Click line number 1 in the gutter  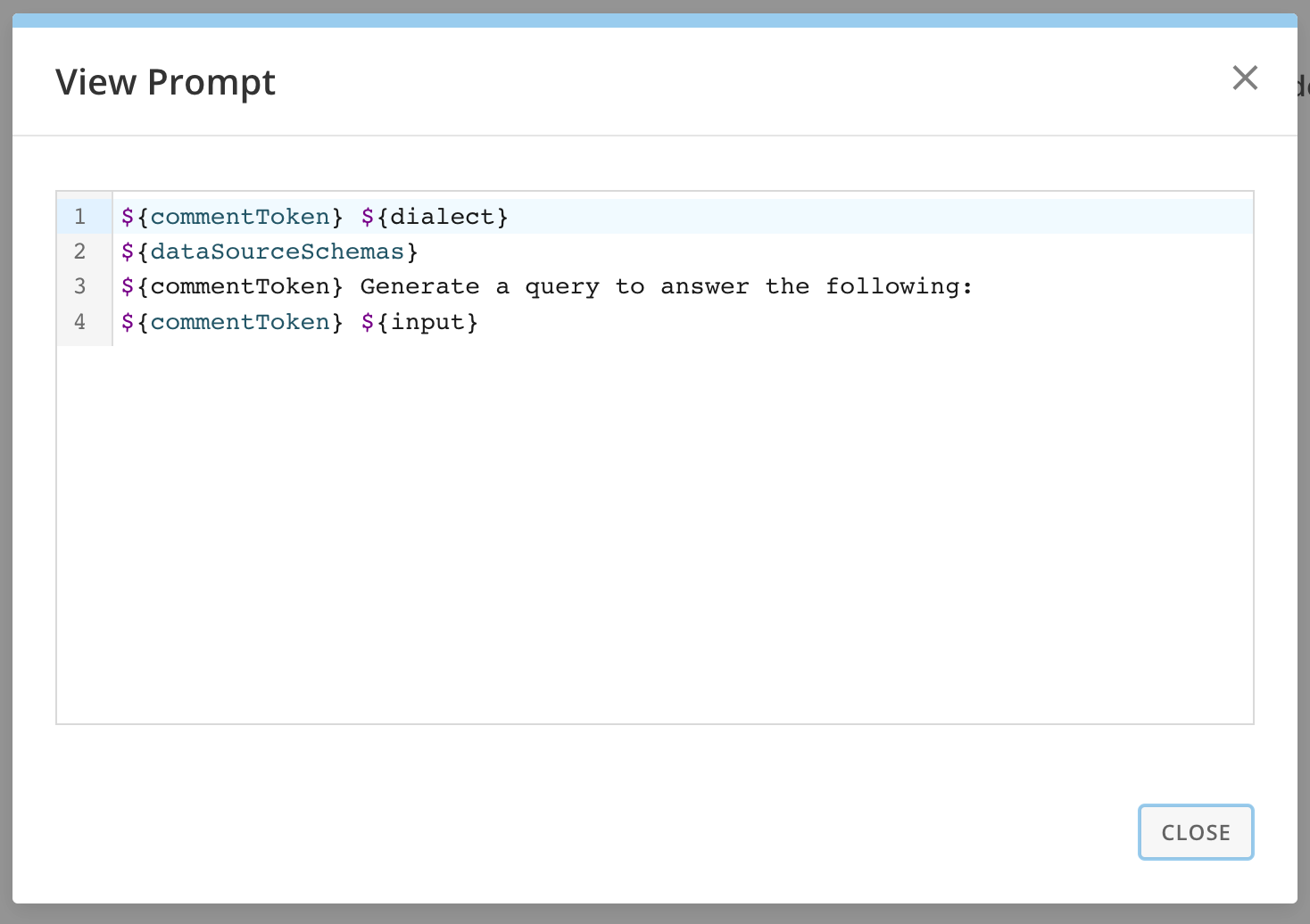point(79,216)
